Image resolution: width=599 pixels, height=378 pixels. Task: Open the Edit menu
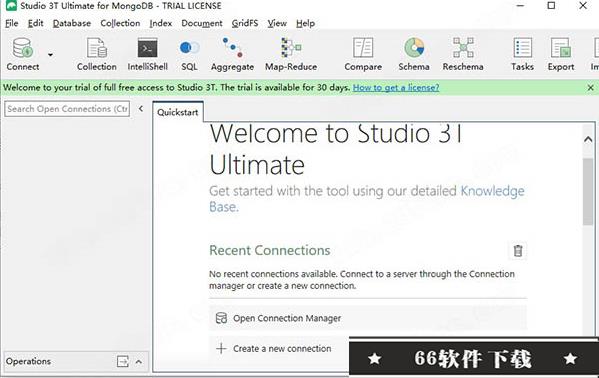pyautogui.click(x=36, y=23)
